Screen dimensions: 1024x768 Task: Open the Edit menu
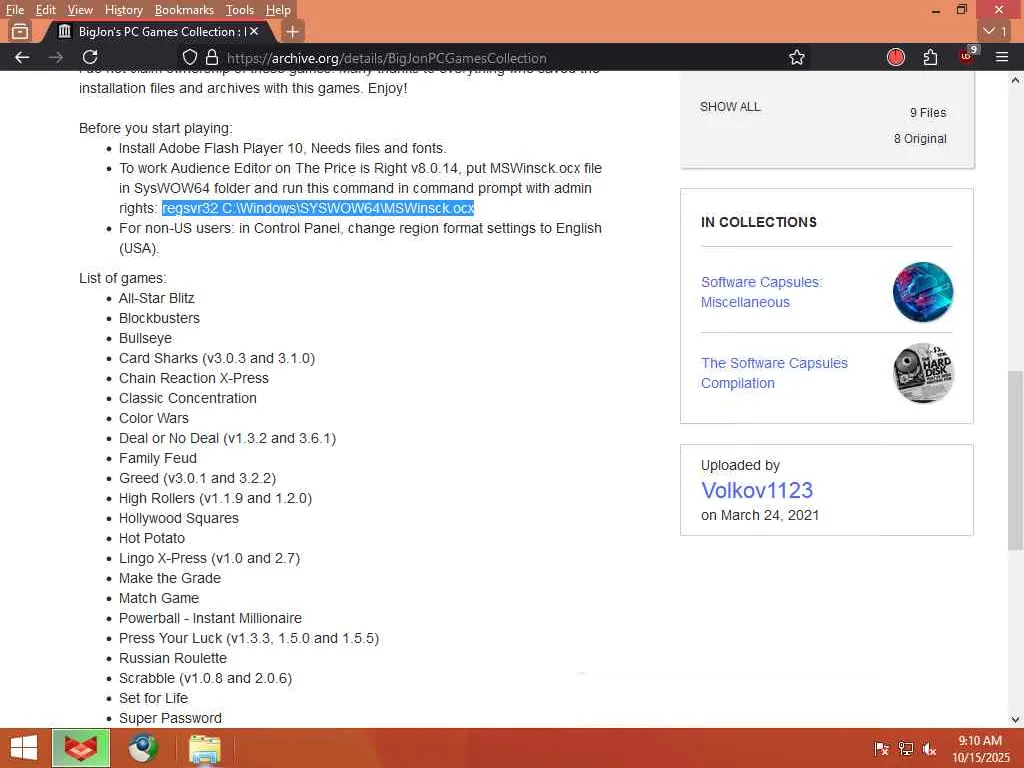[x=45, y=10]
